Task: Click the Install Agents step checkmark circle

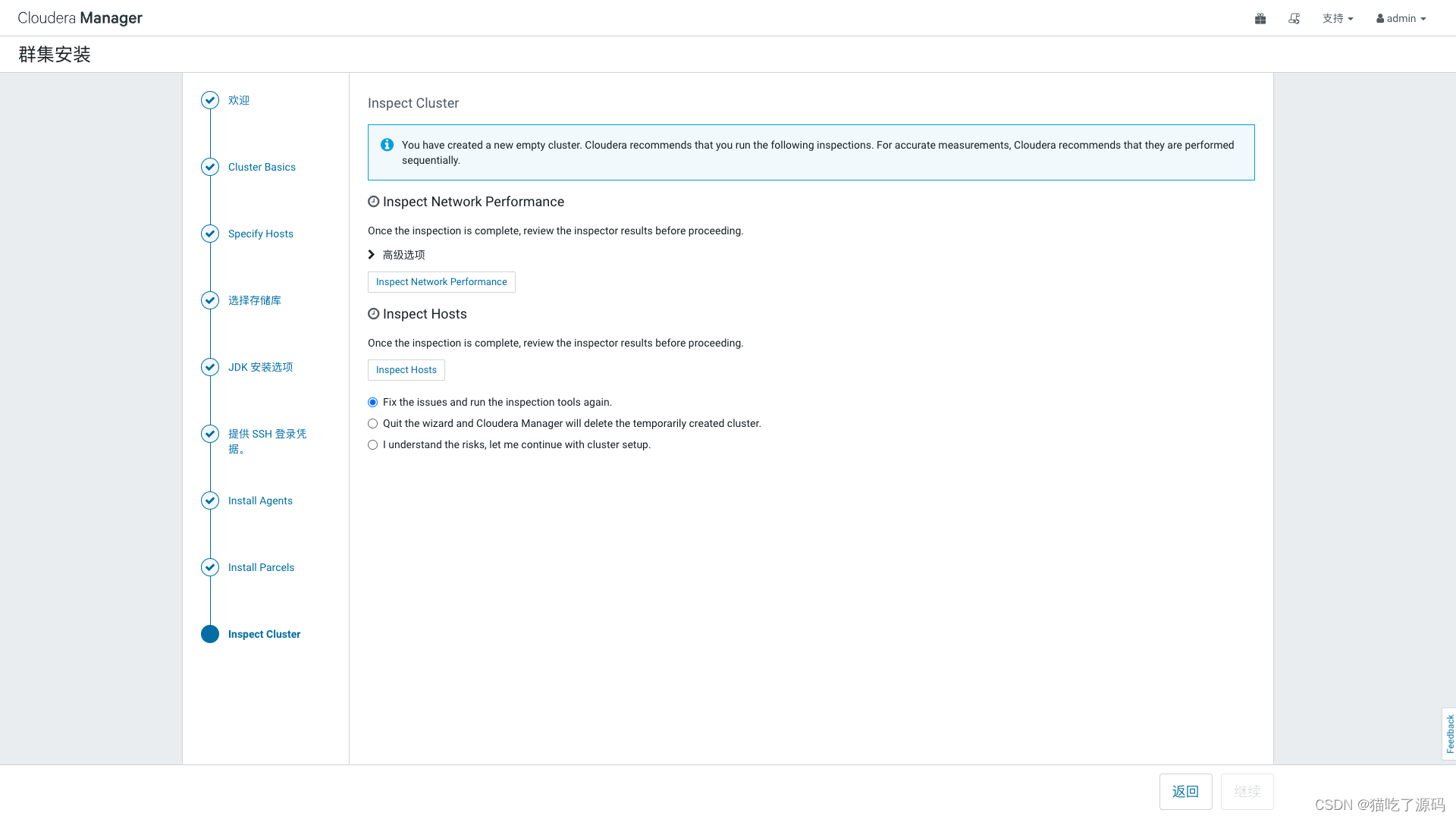Action: tap(210, 500)
